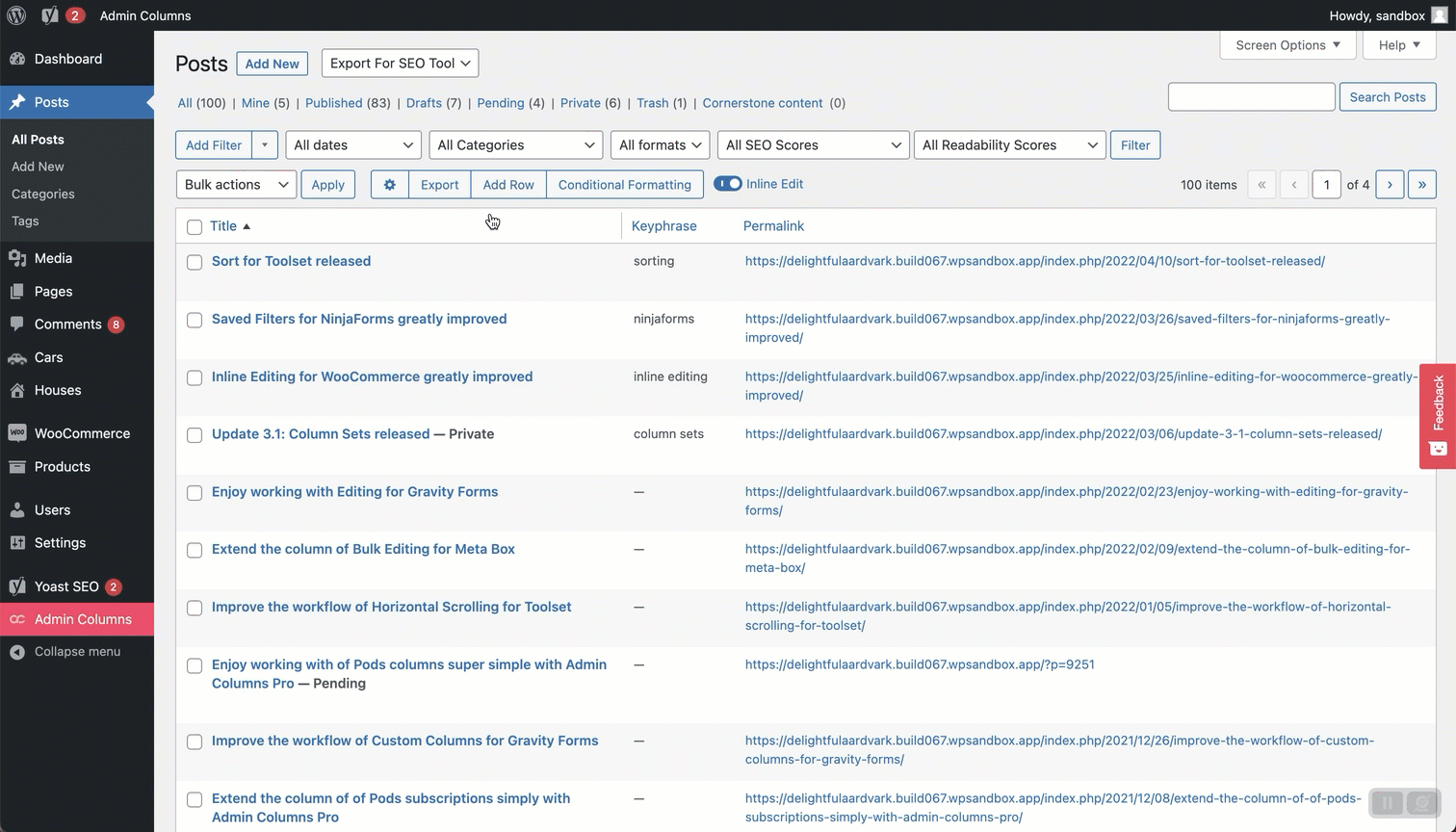Click the Users icon in sidebar
The height and width of the screenshot is (832, 1456).
[17, 509]
